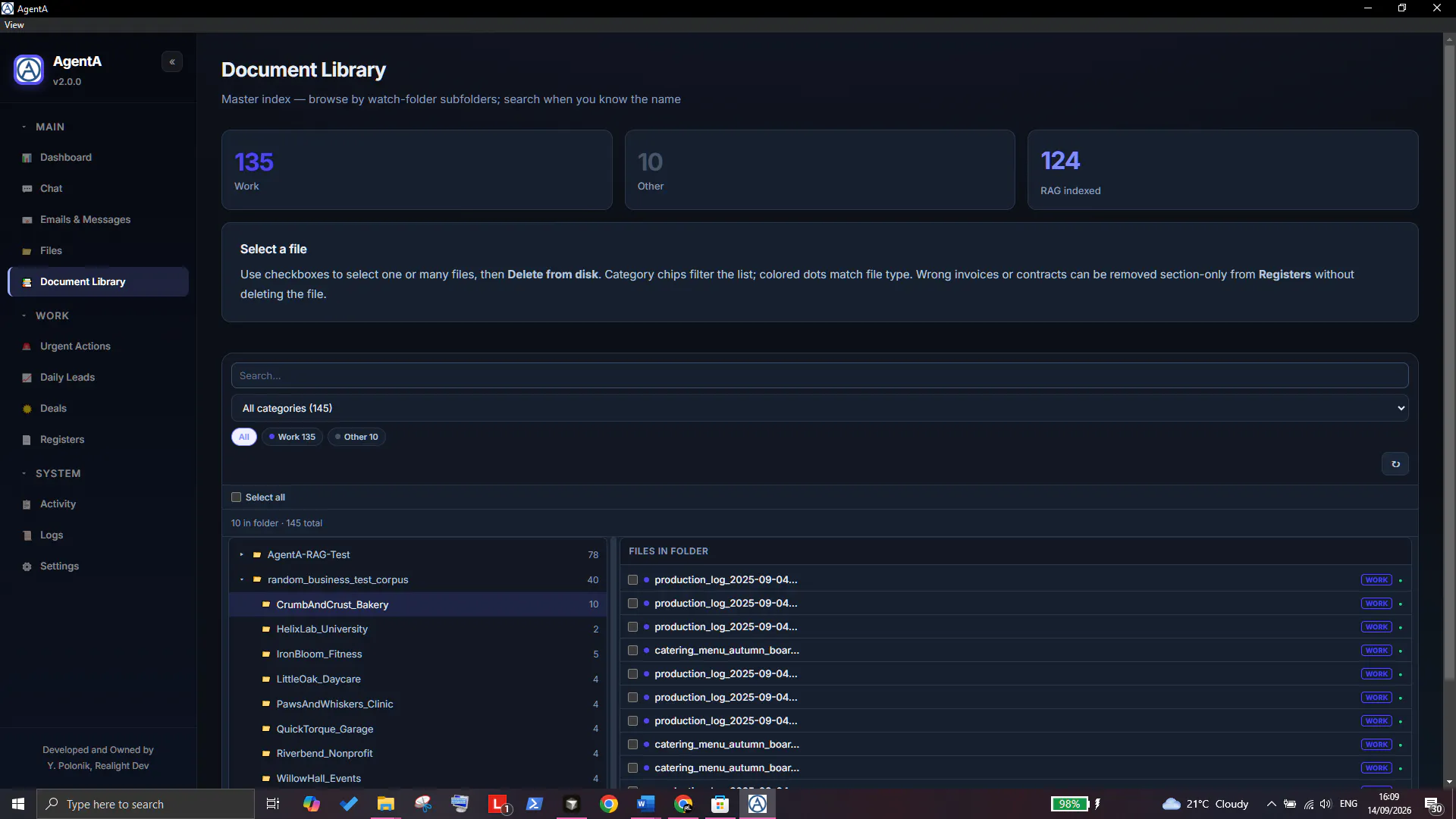Viewport: 1456px width, 819px height.
Task: Open the HelixLab_University folder
Action: coord(418,629)
